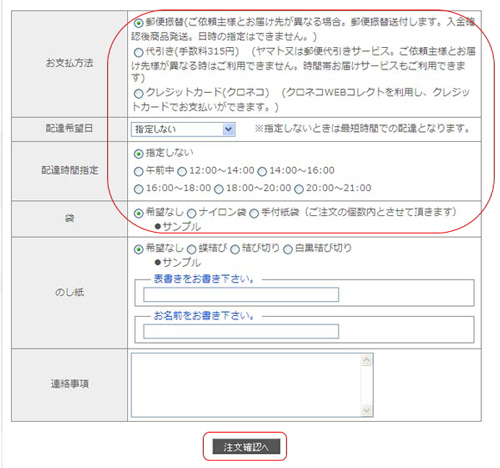
Task: Choose 午前中 delivery time
Action: point(138,172)
